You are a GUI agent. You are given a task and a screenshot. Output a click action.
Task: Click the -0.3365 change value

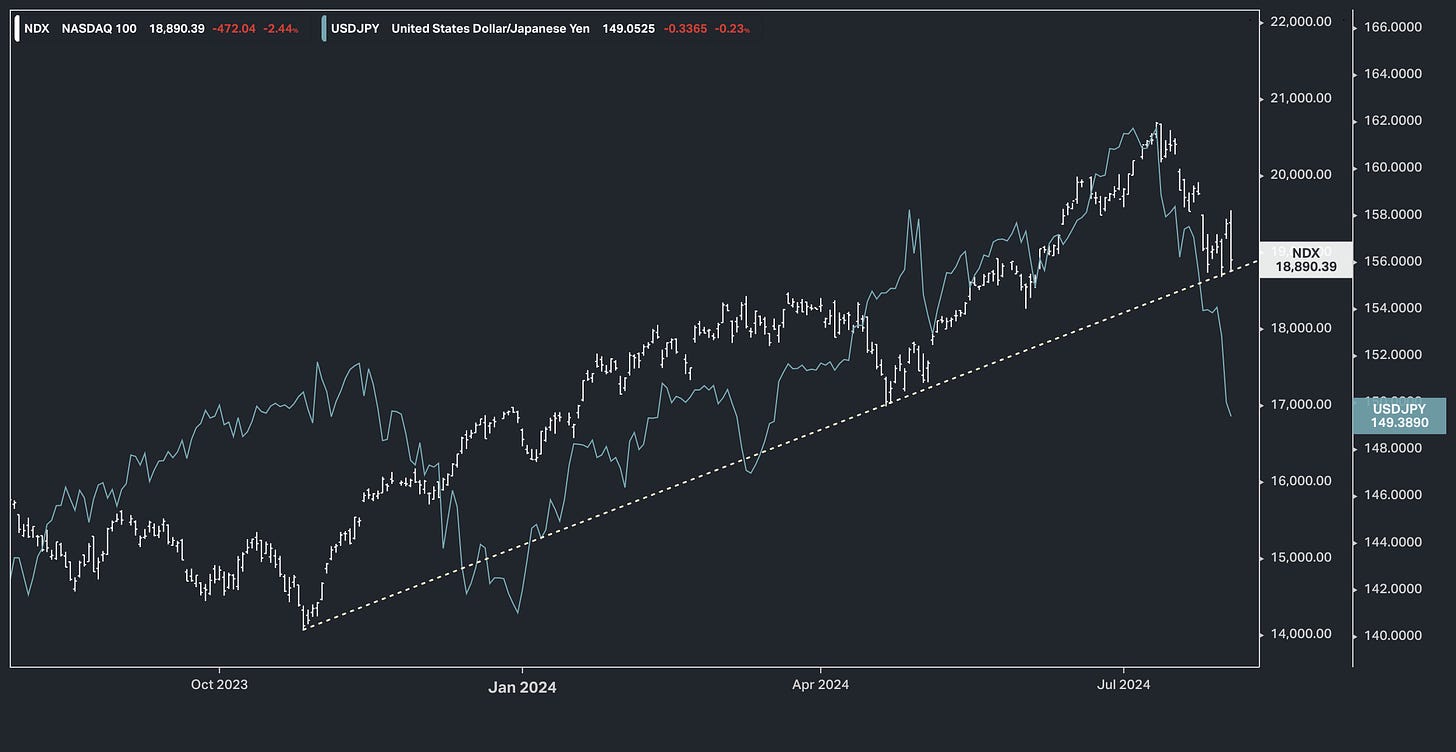[x=684, y=29]
